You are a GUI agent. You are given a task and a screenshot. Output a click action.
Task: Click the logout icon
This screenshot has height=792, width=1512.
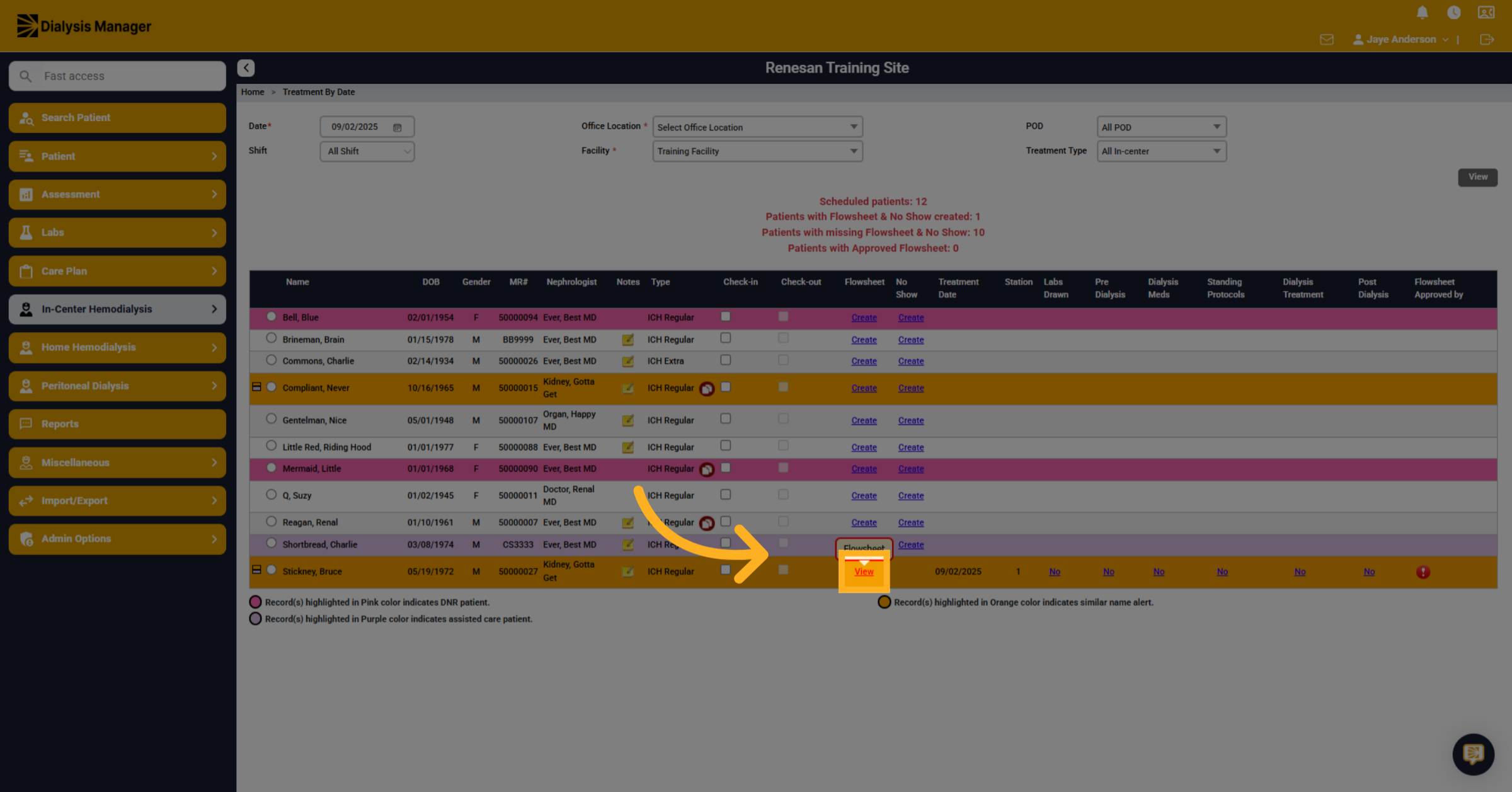click(1487, 39)
